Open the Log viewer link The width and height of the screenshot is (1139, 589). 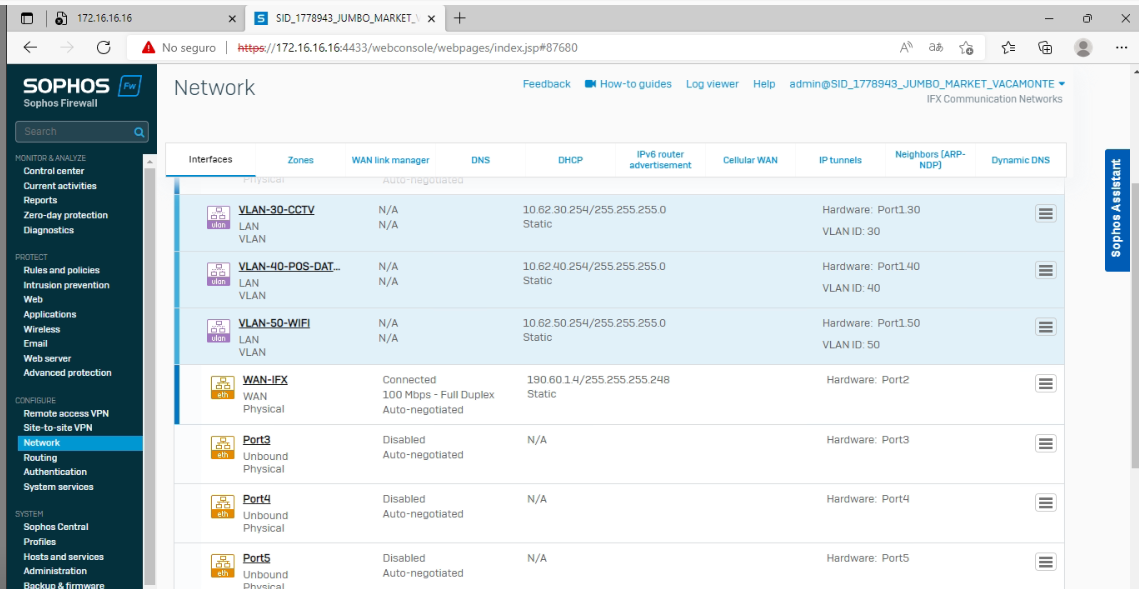point(712,84)
